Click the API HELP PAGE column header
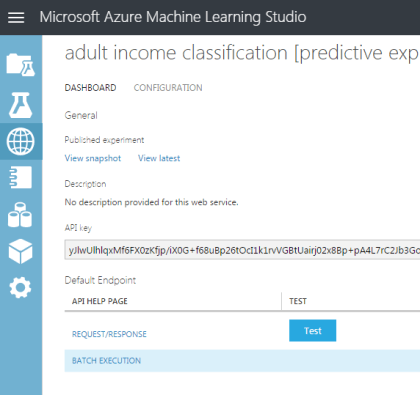The width and height of the screenshot is (420, 395). (x=100, y=301)
